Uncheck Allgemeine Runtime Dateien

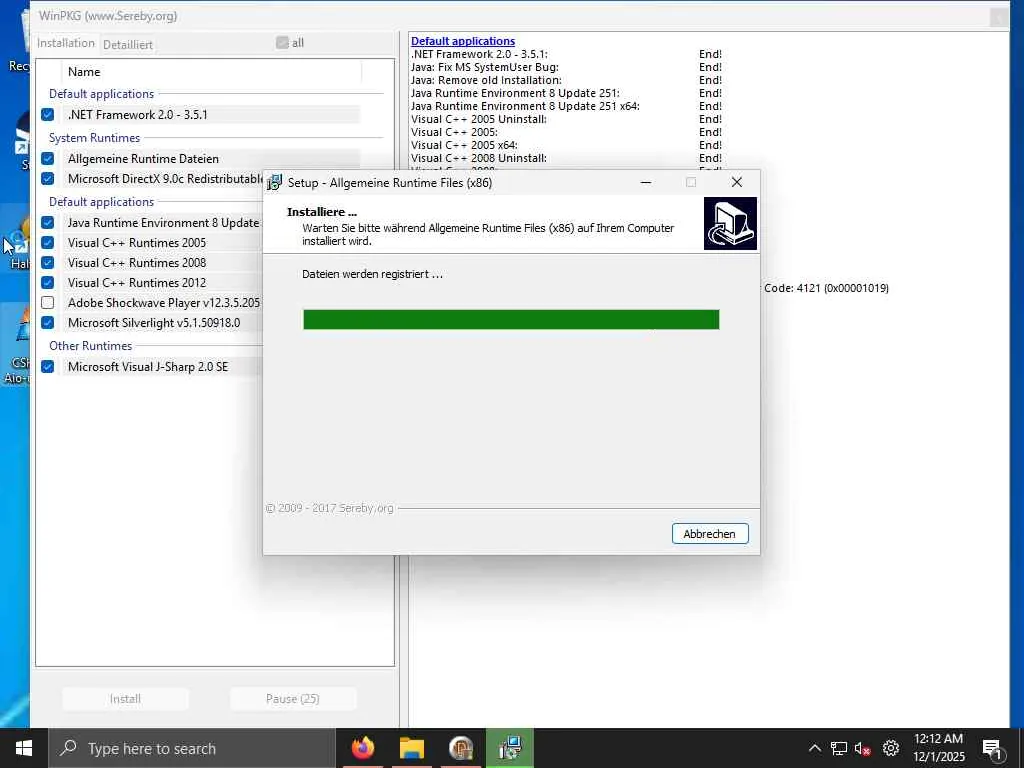pos(48,159)
